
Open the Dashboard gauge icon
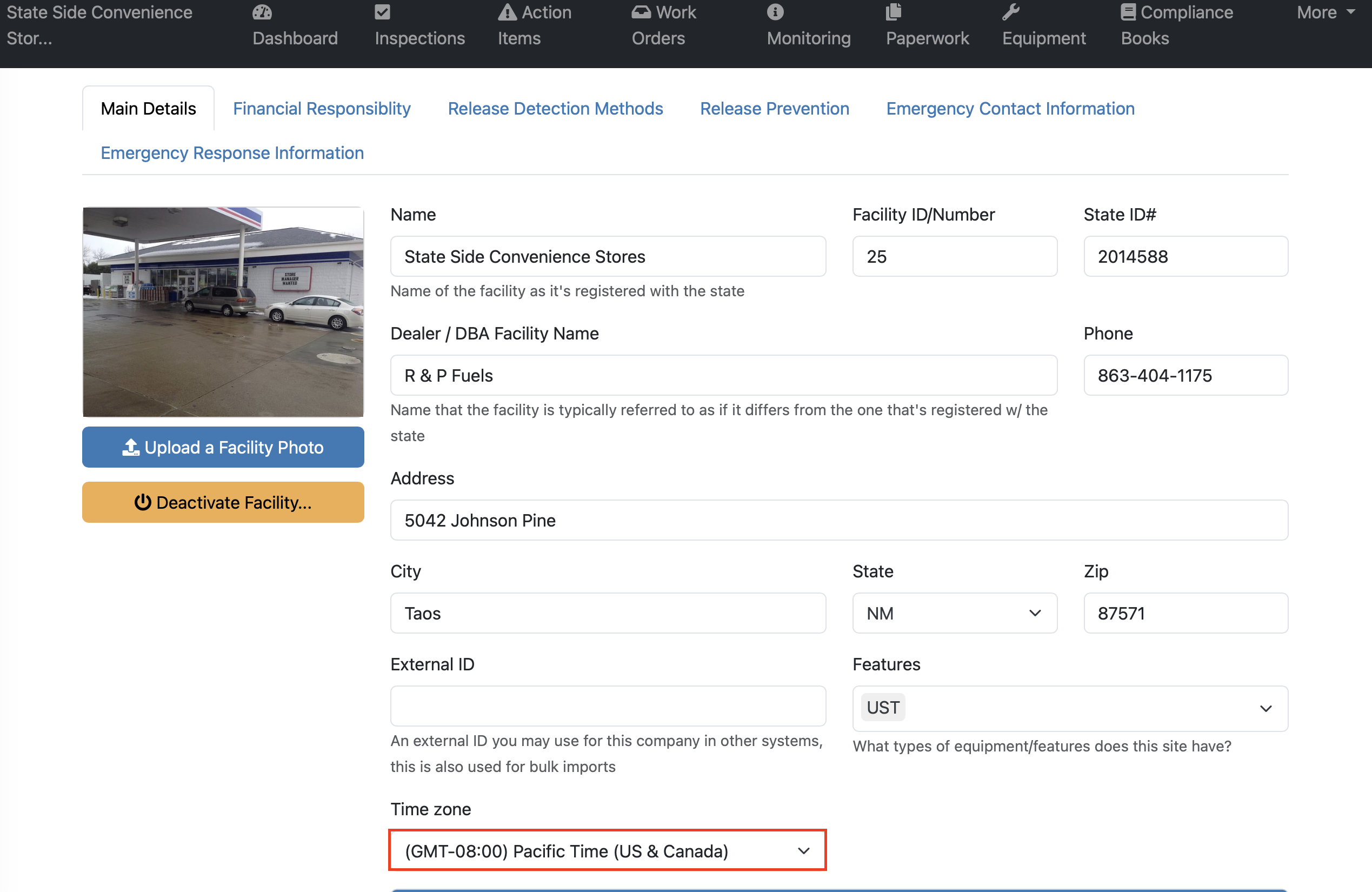click(262, 12)
